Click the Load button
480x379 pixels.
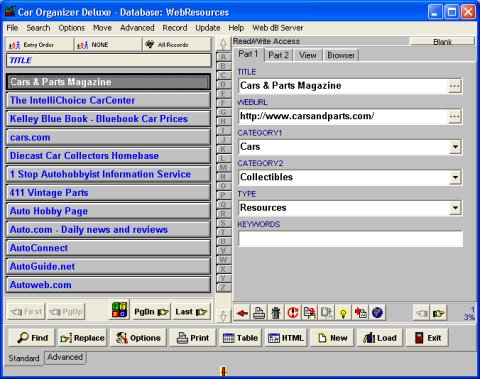(380, 338)
